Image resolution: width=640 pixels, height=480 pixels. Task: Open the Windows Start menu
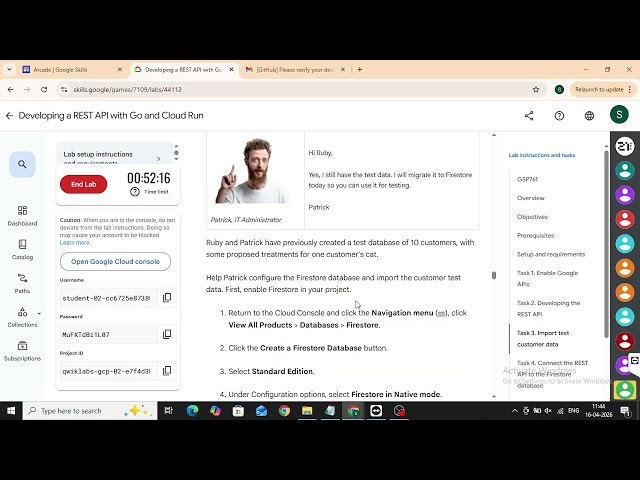tap(11, 411)
